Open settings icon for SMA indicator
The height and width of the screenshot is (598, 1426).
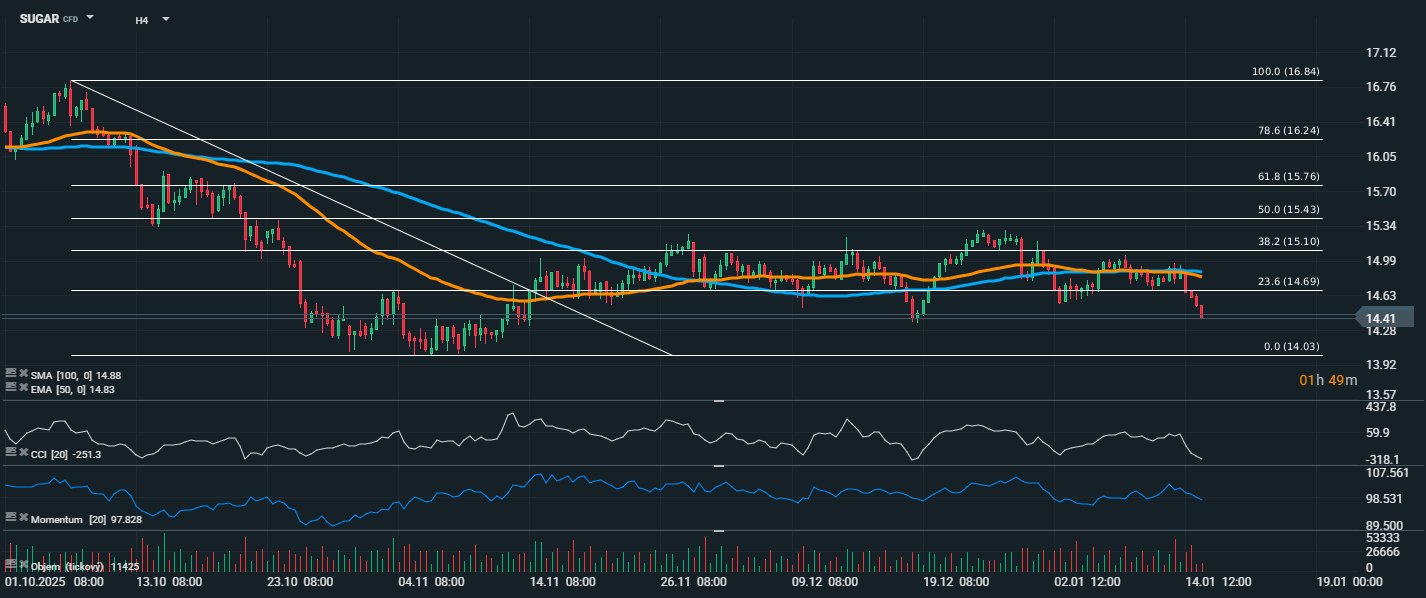tap(11, 374)
